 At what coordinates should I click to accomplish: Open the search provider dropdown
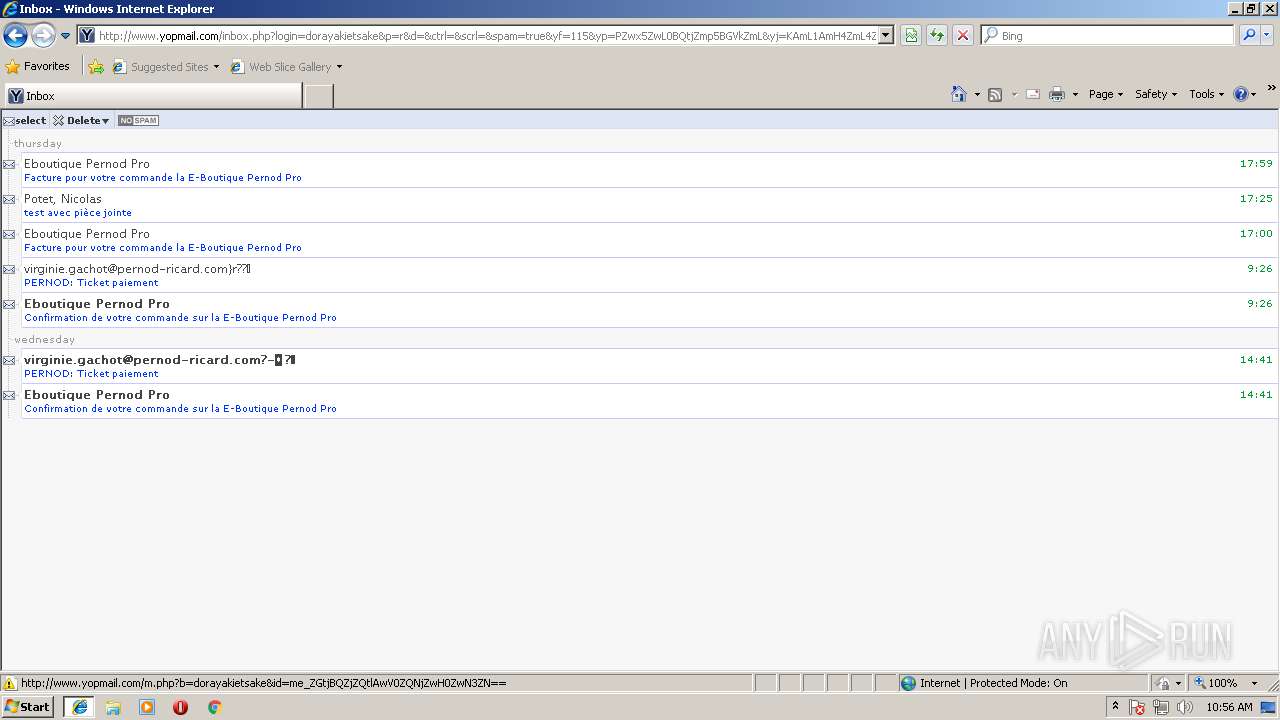1266,36
